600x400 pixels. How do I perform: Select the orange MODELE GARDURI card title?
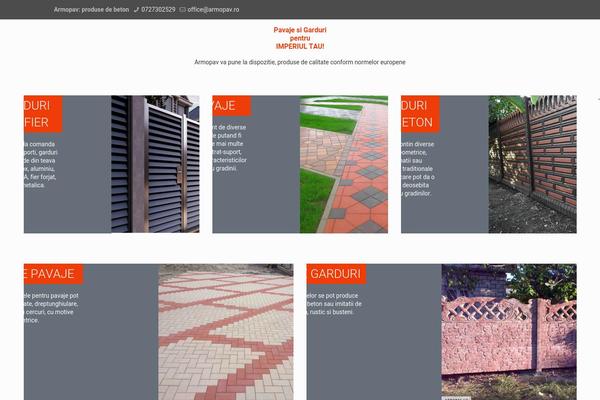click(x=336, y=274)
